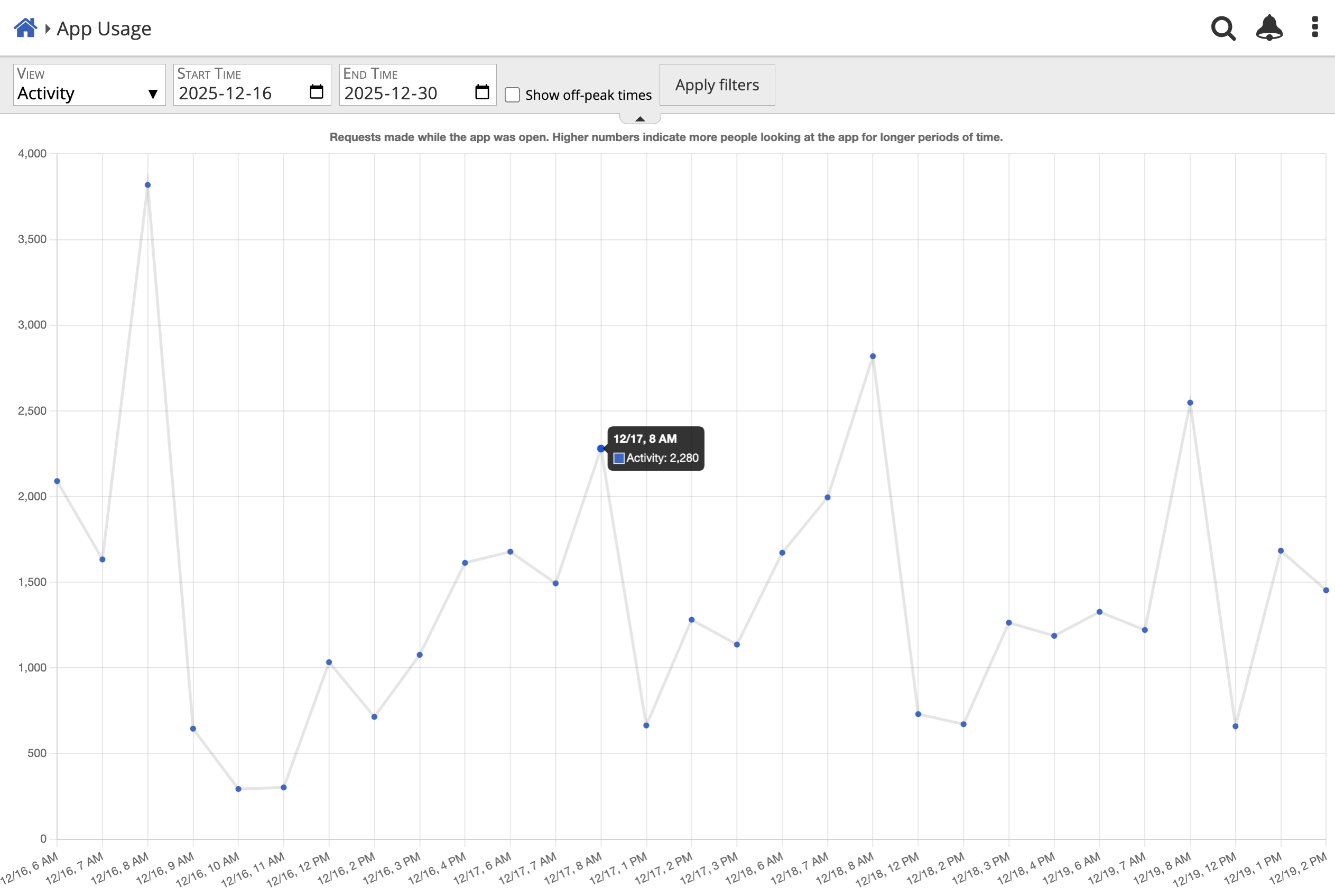The image size is (1335, 896).
Task: Click the home icon in breadcrumb
Action: click(25, 27)
